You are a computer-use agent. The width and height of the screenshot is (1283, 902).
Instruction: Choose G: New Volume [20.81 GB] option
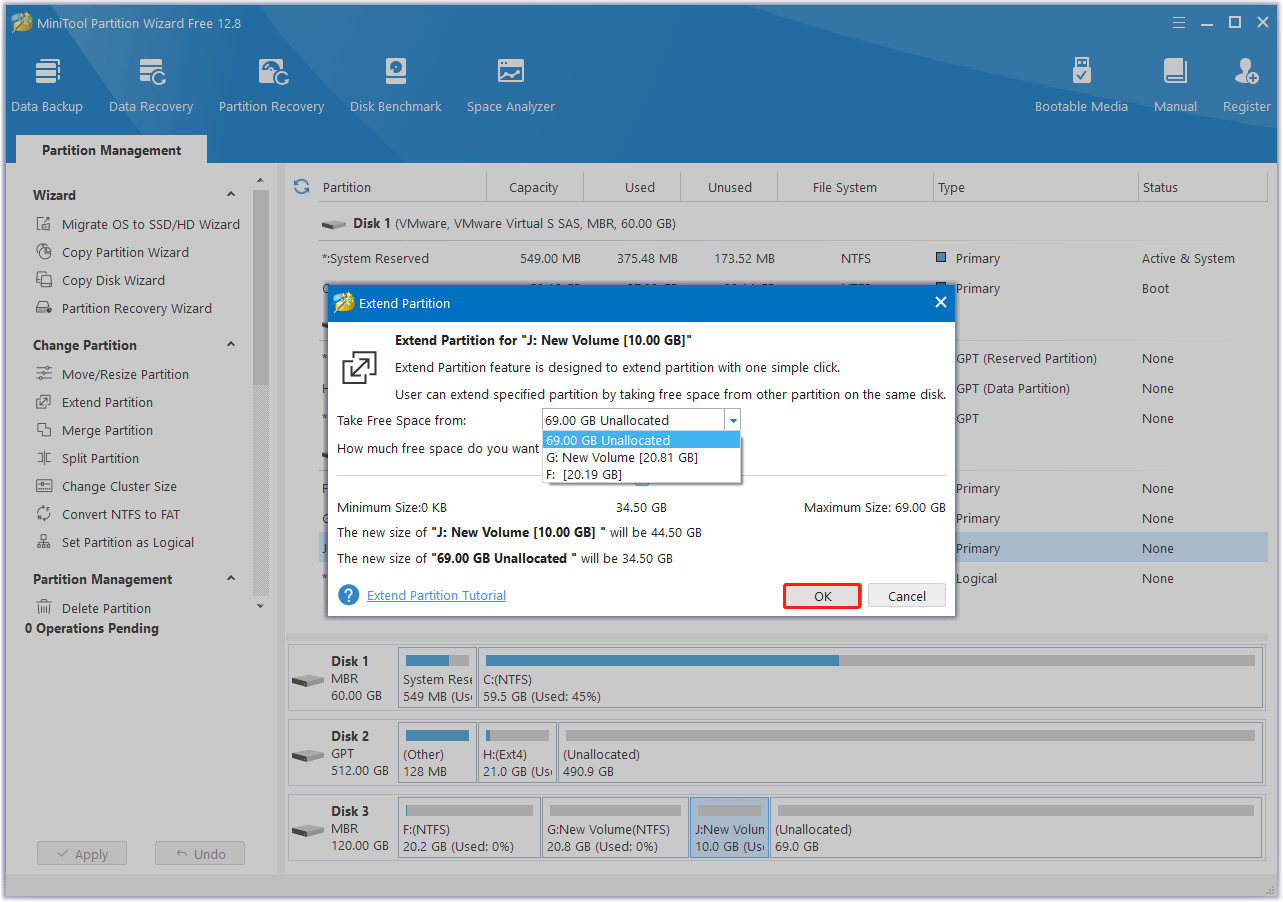pos(641,457)
